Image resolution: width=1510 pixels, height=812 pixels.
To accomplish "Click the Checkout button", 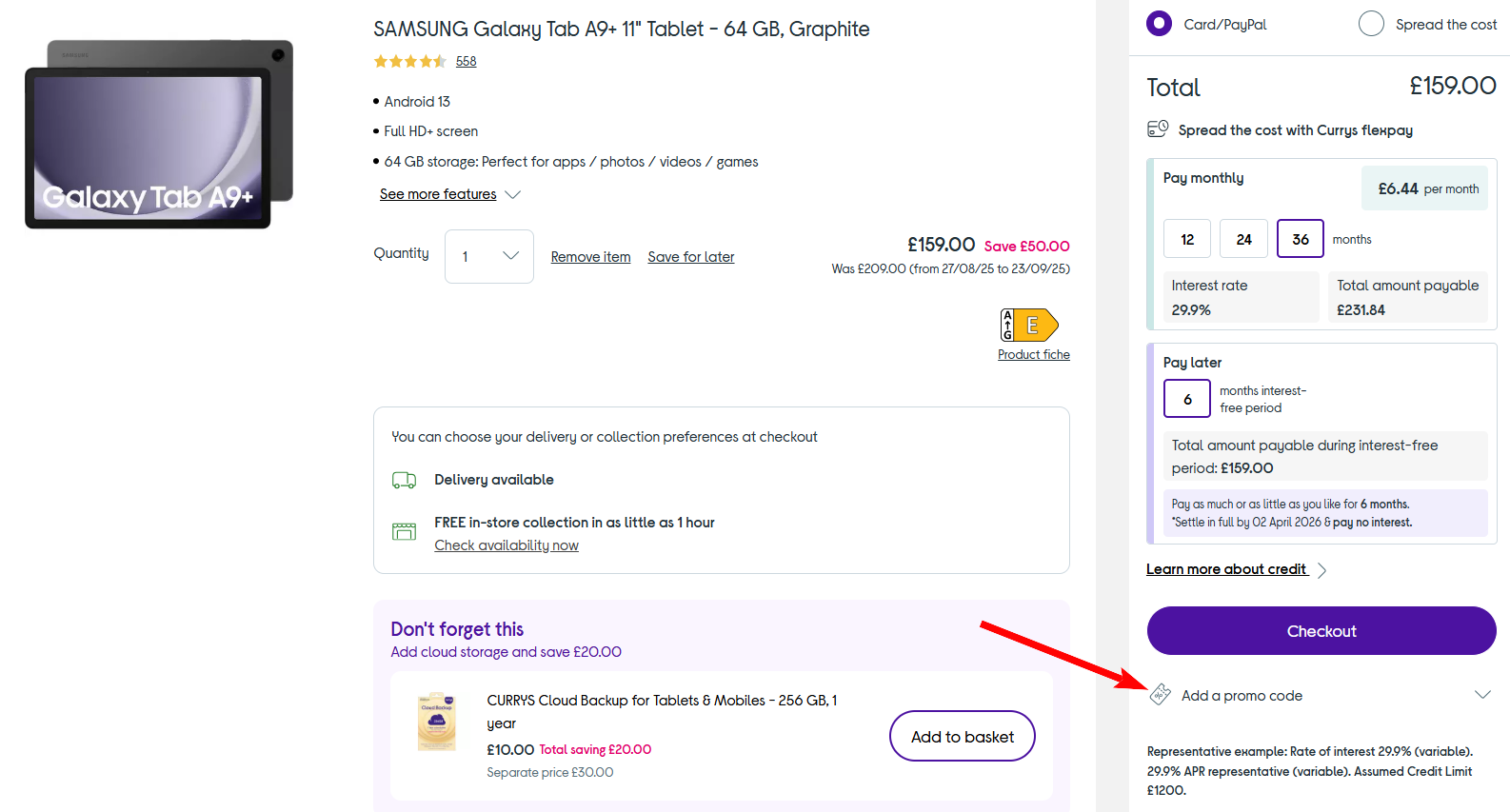I will click(1321, 631).
